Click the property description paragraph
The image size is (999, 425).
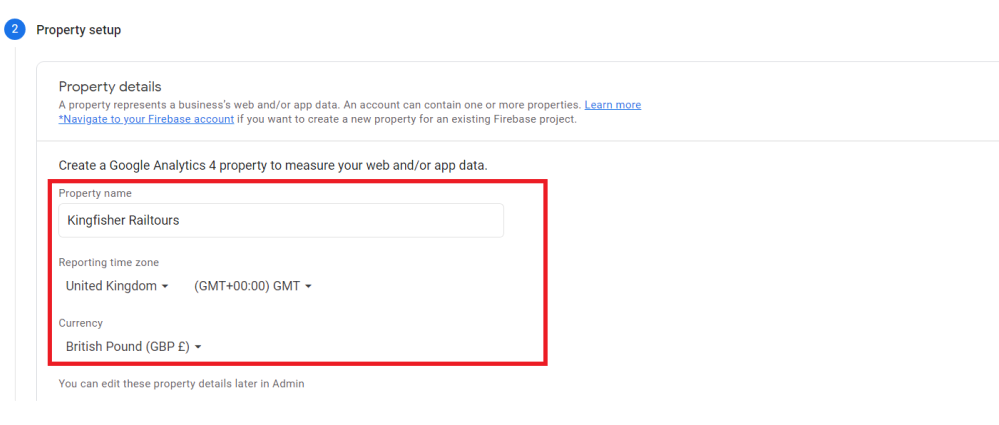(x=320, y=105)
